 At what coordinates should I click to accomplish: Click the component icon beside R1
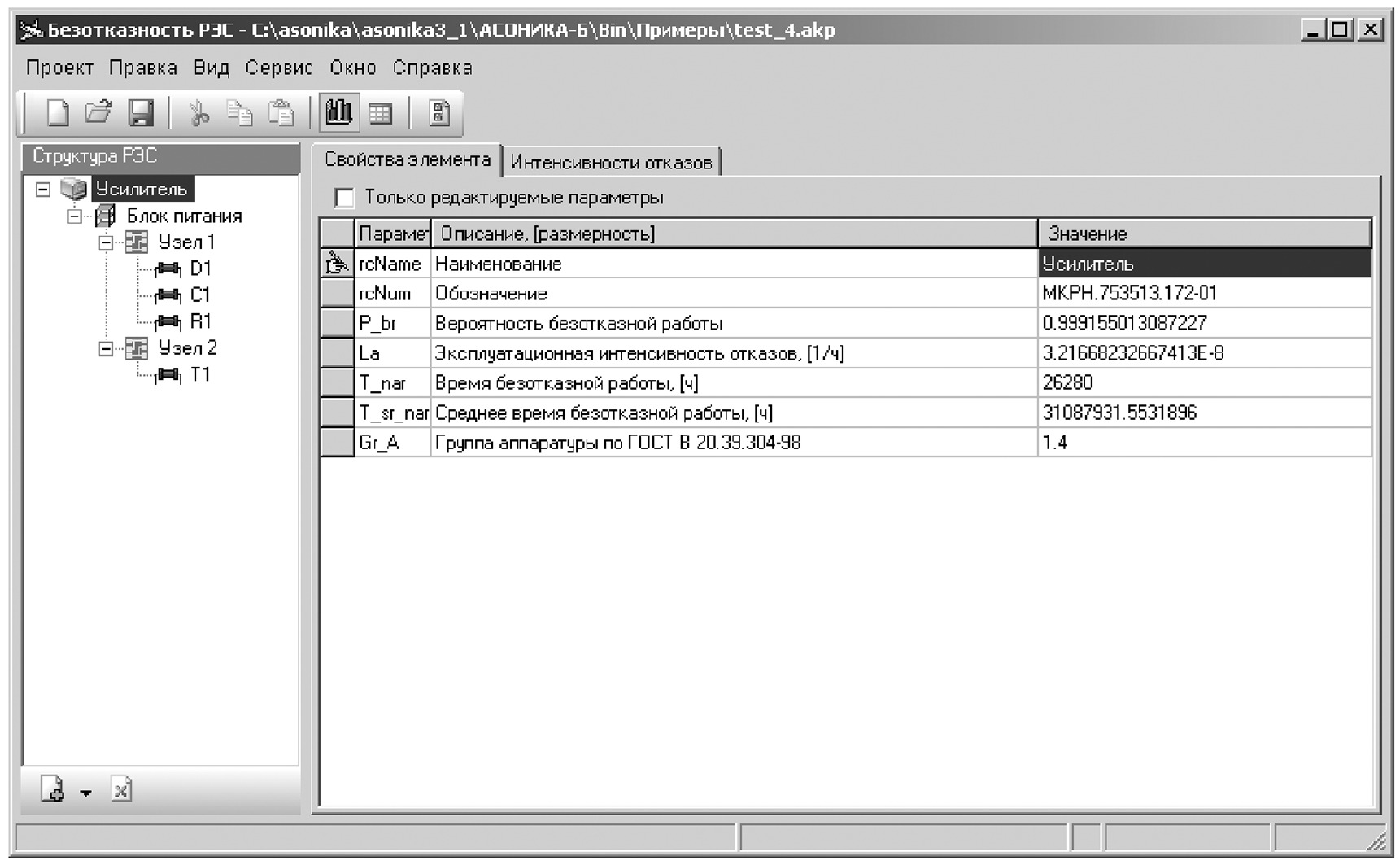click(x=168, y=322)
